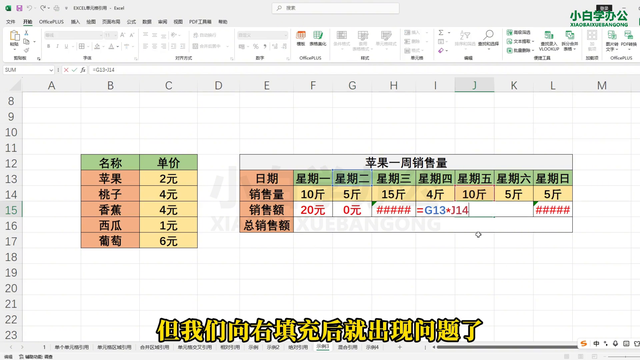Open the font size combo box
Screen dimensions: 640x360
[x=110, y=35]
